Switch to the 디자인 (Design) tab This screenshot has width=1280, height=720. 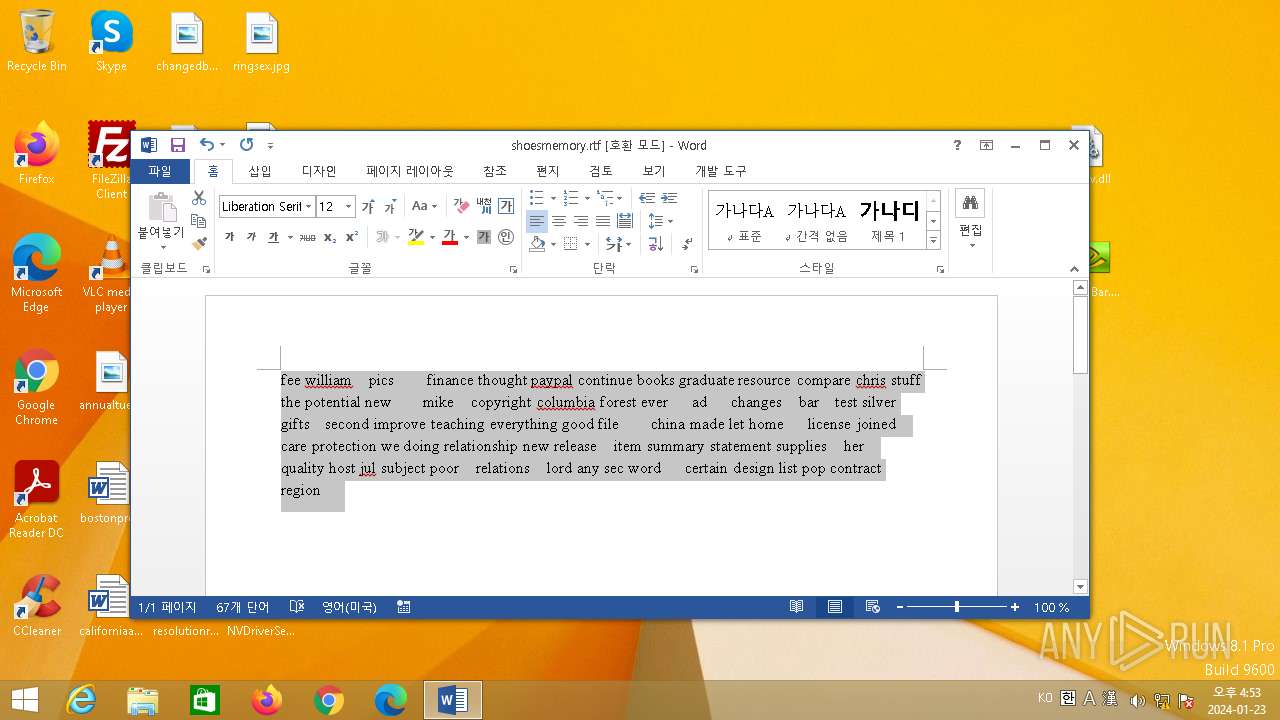tap(319, 172)
